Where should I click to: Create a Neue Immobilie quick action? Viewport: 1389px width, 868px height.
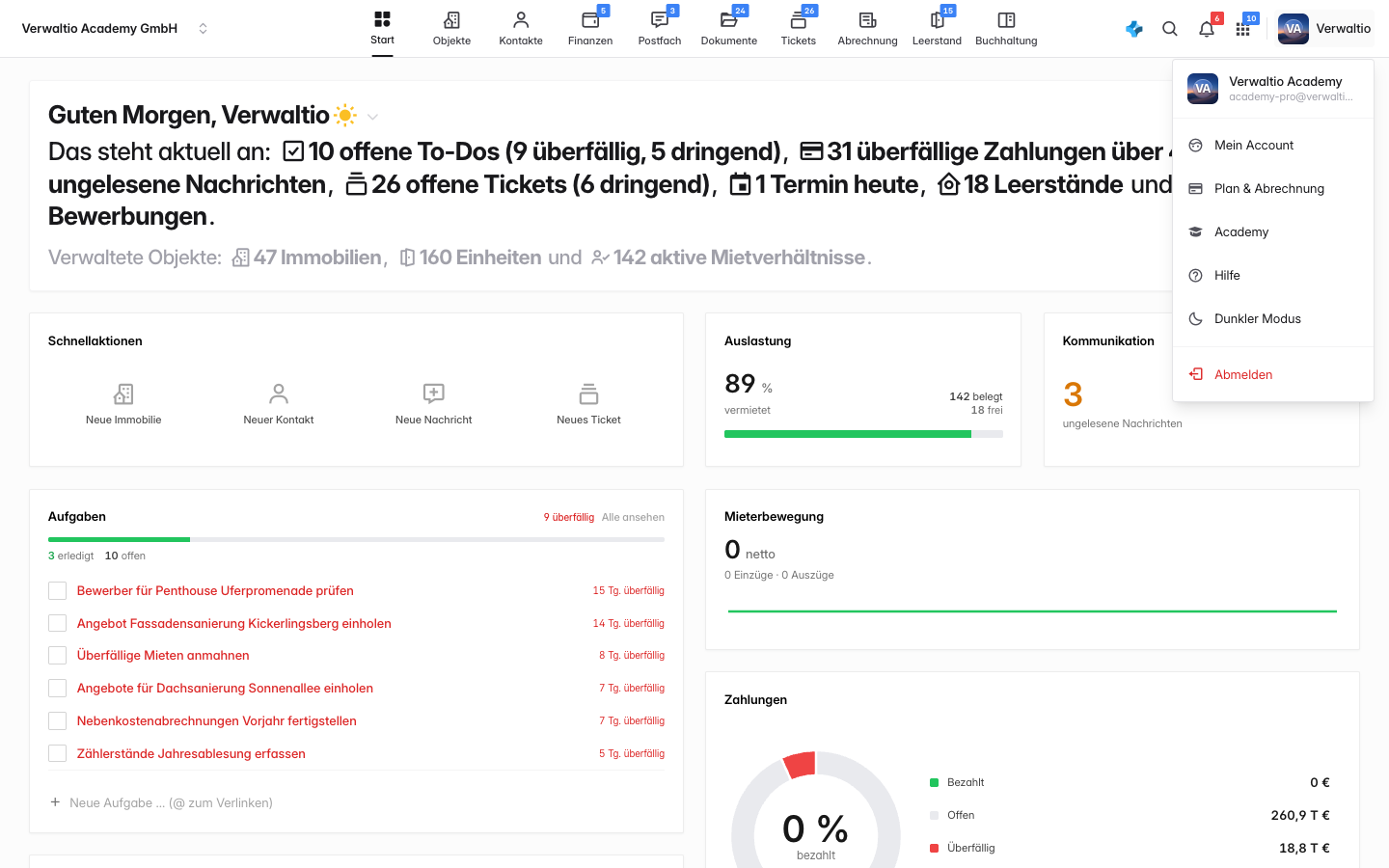(x=123, y=405)
